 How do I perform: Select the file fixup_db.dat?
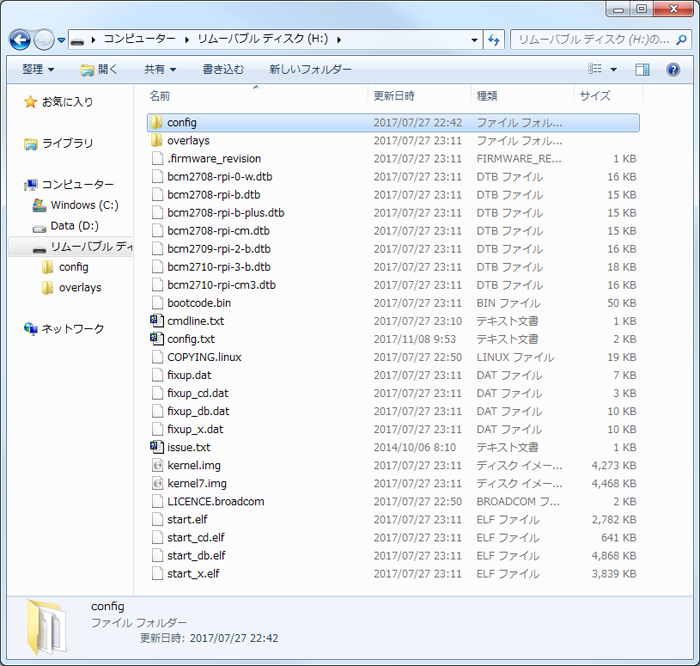(198, 411)
